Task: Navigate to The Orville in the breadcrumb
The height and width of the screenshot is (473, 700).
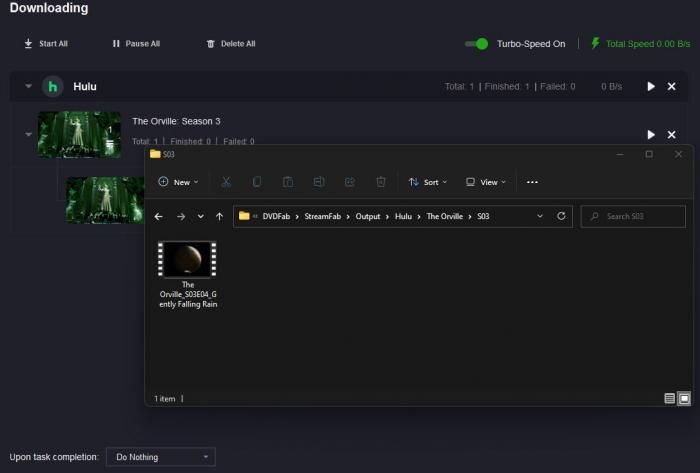Action: pos(445,216)
